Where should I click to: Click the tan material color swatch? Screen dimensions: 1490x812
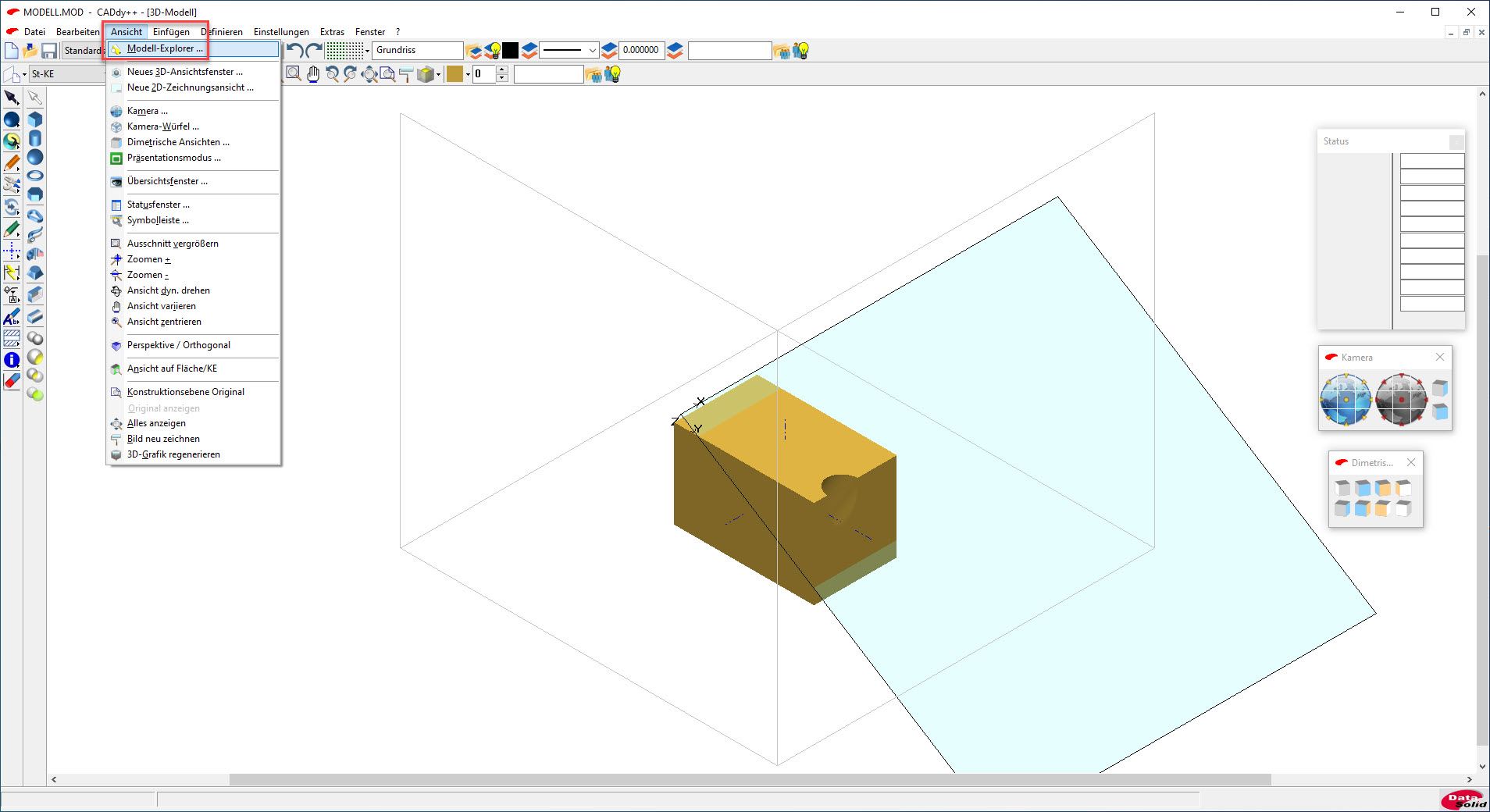click(454, 74)
